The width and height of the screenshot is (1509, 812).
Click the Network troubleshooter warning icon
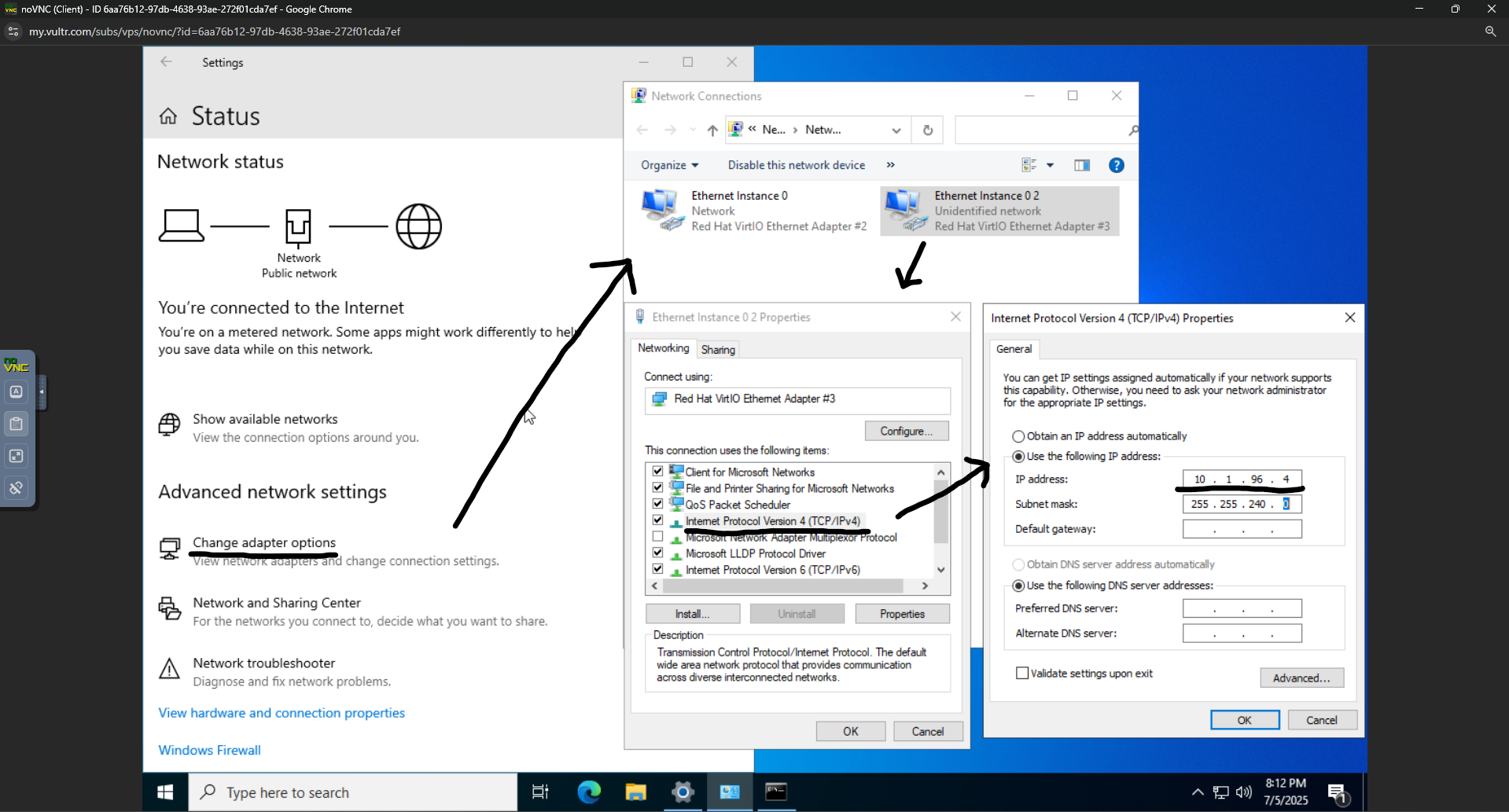point(169,669)
